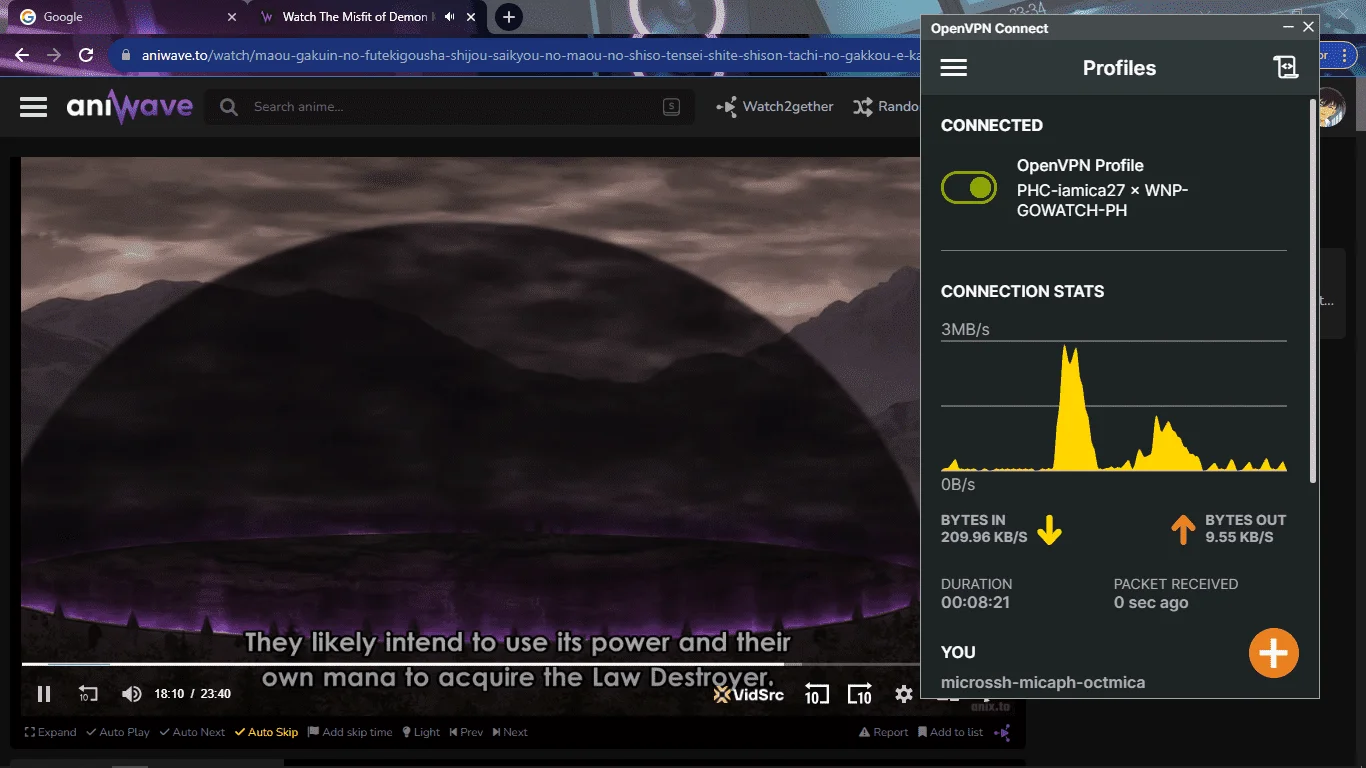Click the 00:08:21 duration value
Screen dimensions: 1366x768
pos(975,603)
